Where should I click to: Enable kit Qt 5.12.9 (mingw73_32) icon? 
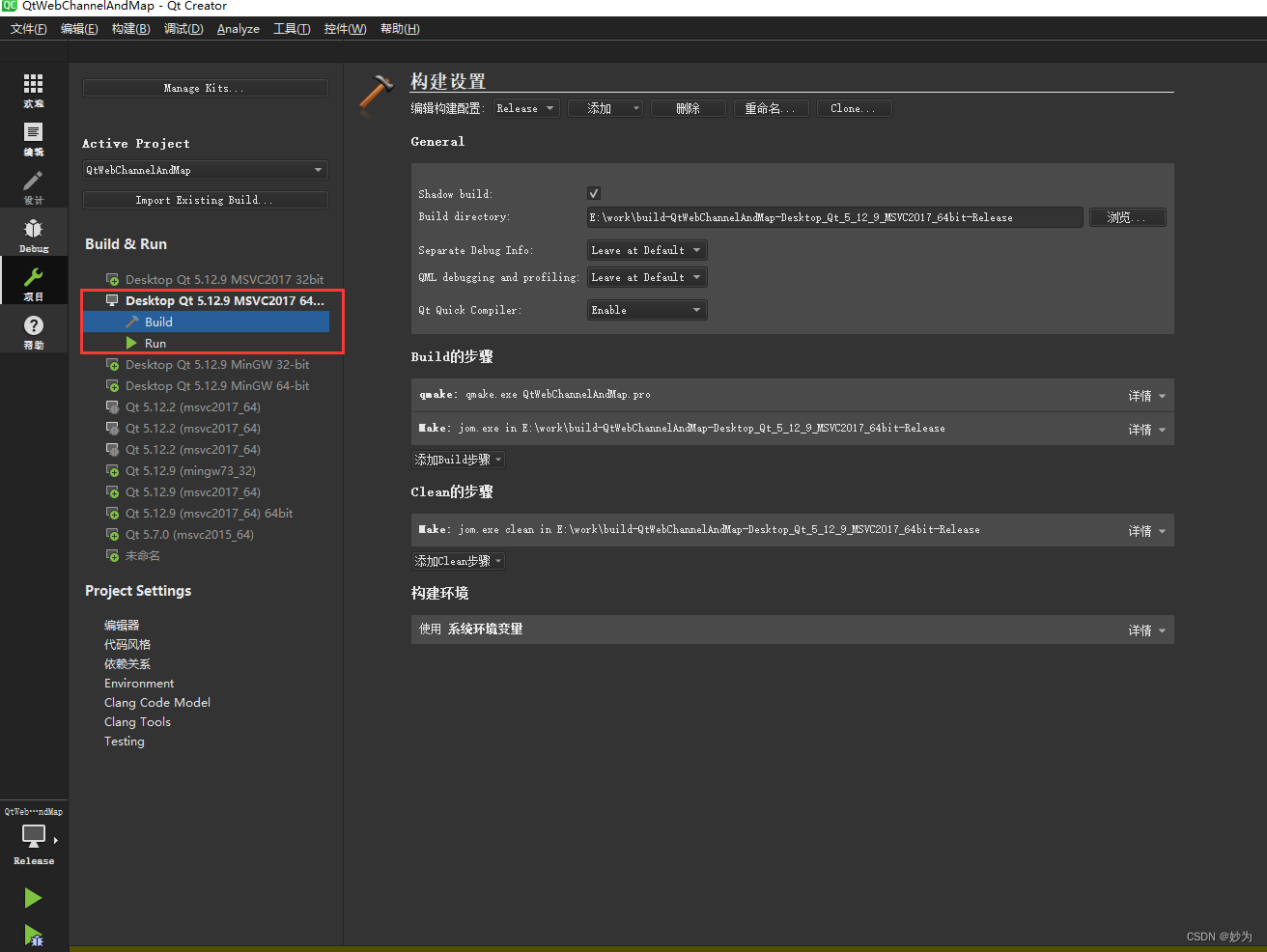click(112, 471)
